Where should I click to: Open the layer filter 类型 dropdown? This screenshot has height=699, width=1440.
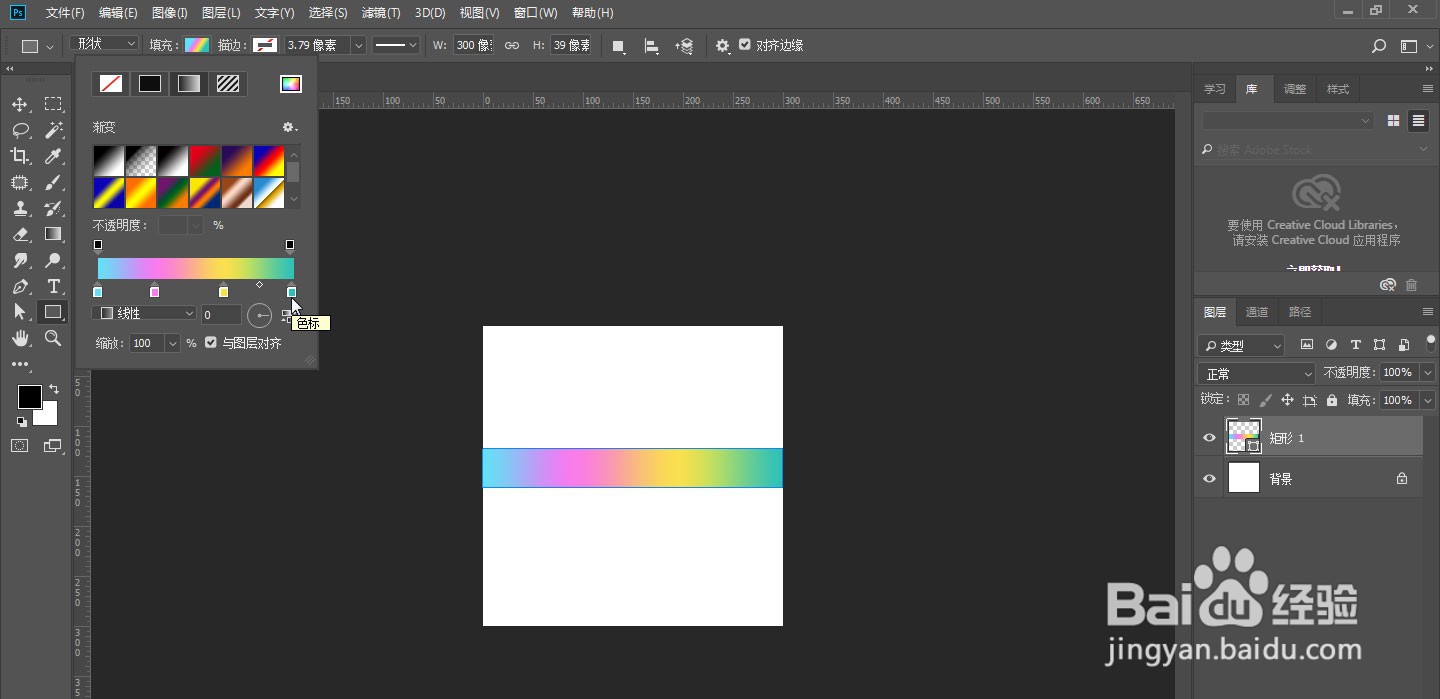pyautogui.click(x=1241, y=345)
